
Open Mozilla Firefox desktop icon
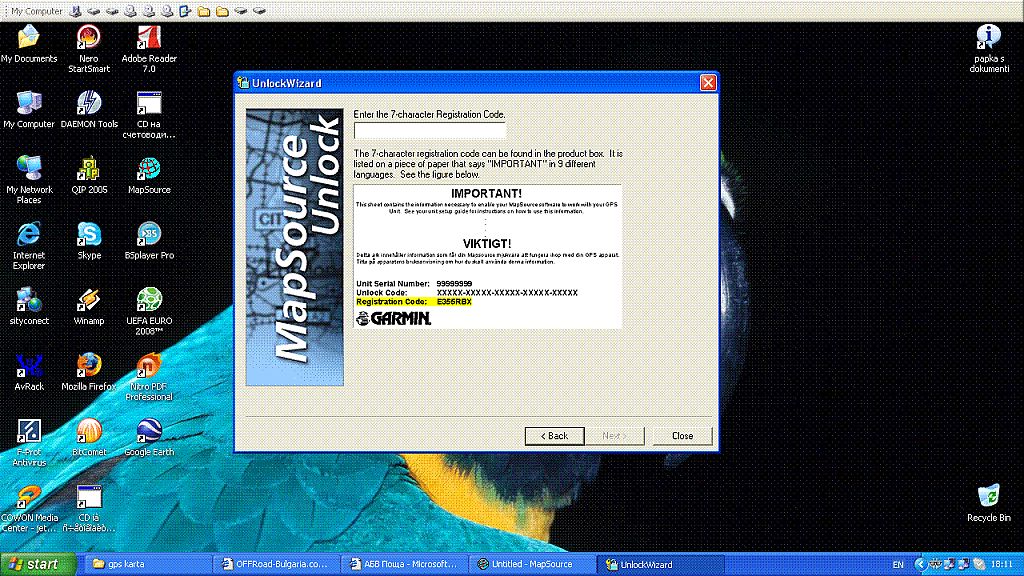click(x=89, y=366)
